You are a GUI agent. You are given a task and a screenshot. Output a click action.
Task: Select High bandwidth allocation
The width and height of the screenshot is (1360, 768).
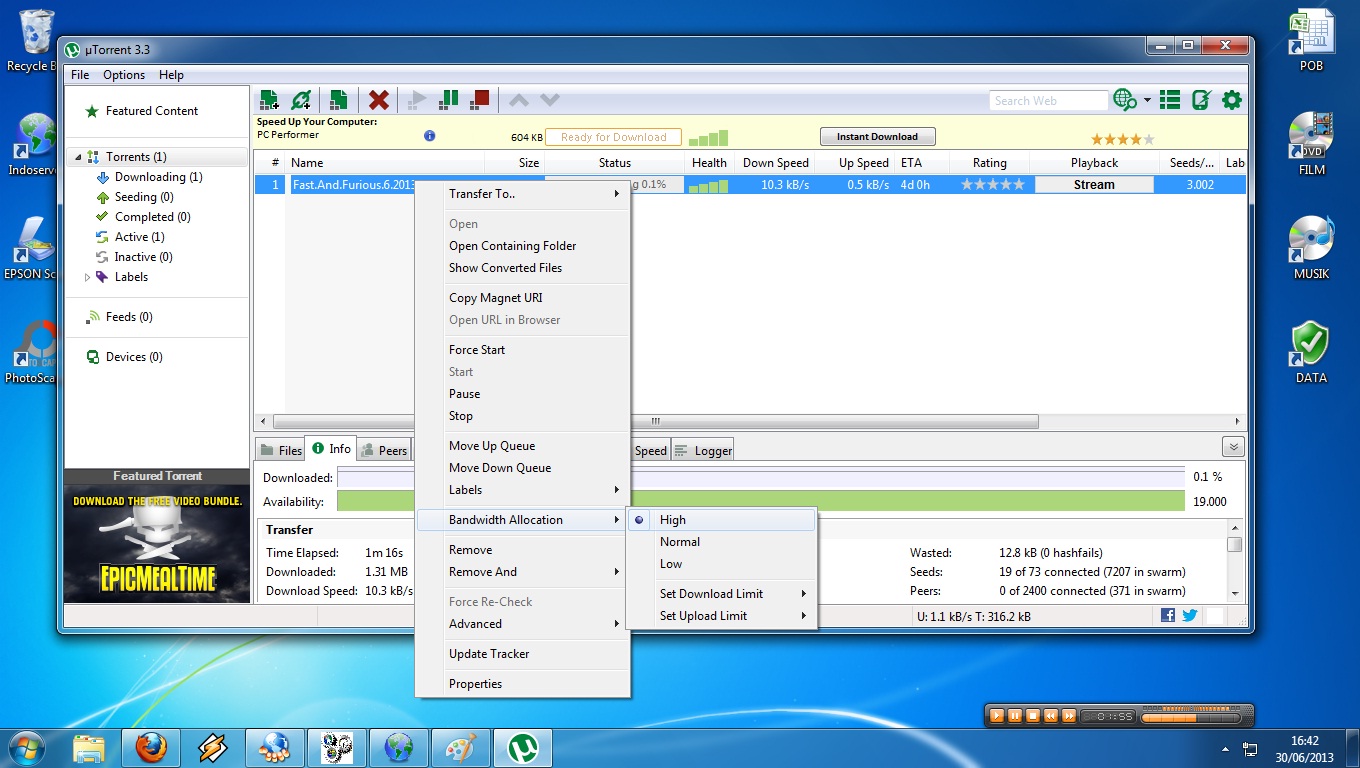tap(722, 520)
